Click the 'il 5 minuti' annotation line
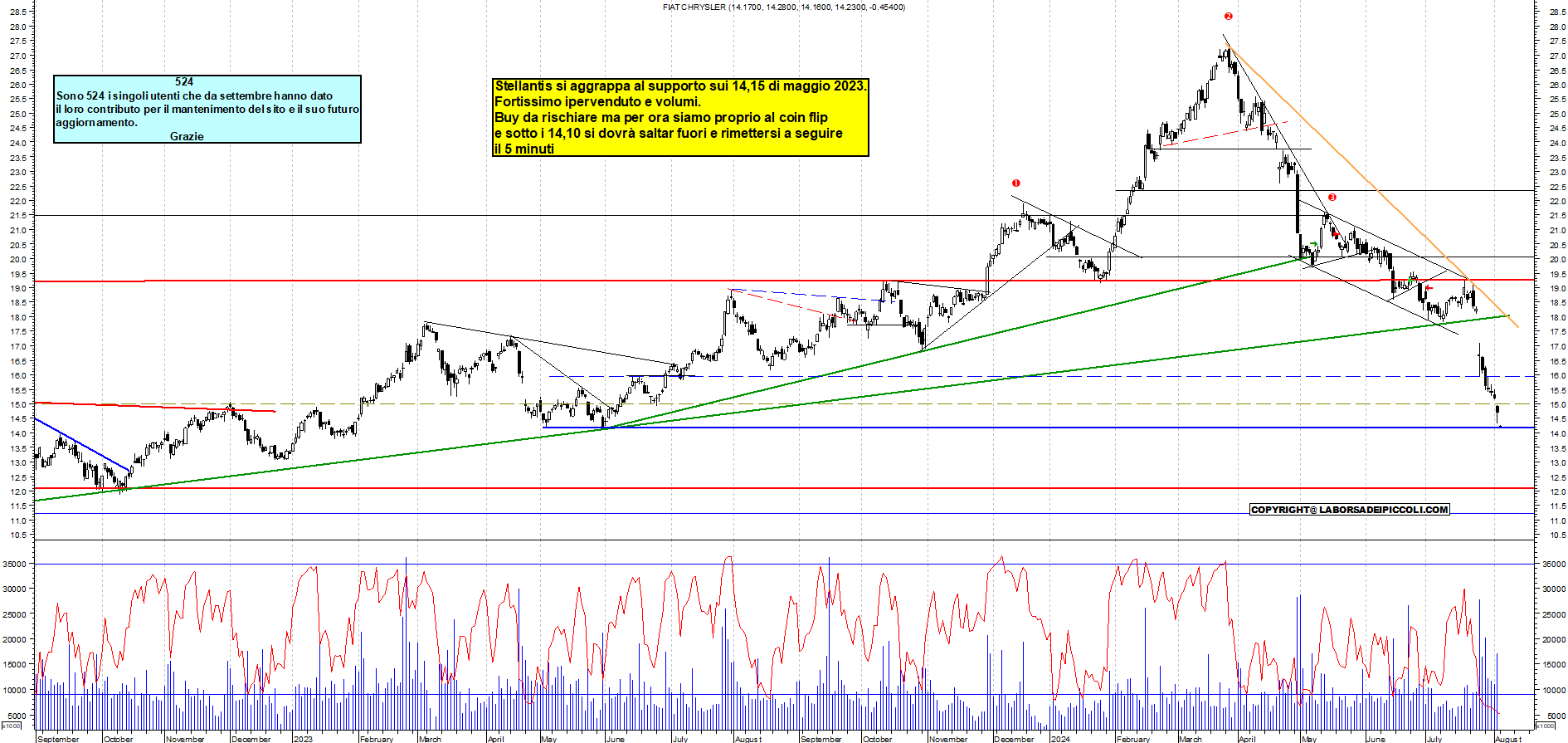This screenshot has height=743, width=1568. pos(524,149)
